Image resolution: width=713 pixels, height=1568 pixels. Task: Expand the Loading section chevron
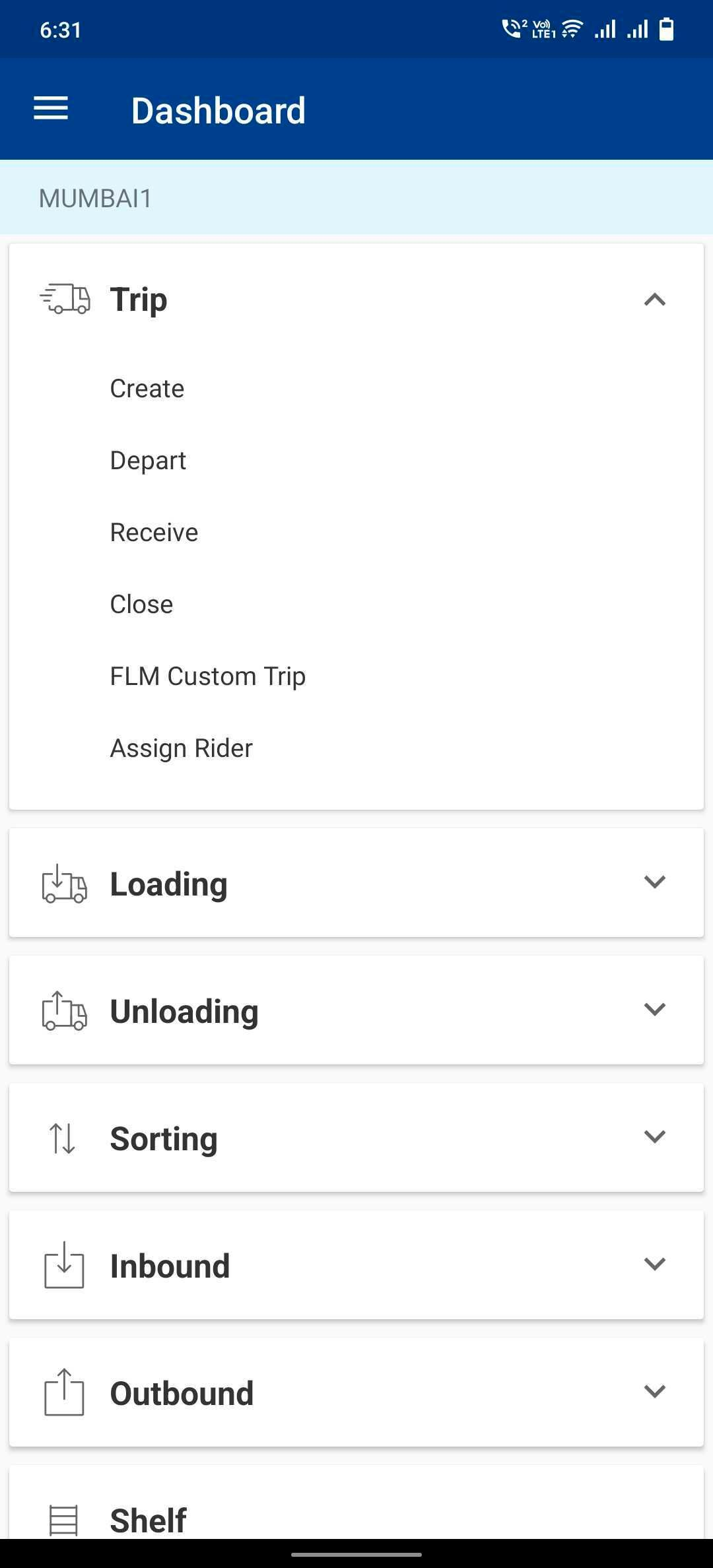(x=654, y=882)
